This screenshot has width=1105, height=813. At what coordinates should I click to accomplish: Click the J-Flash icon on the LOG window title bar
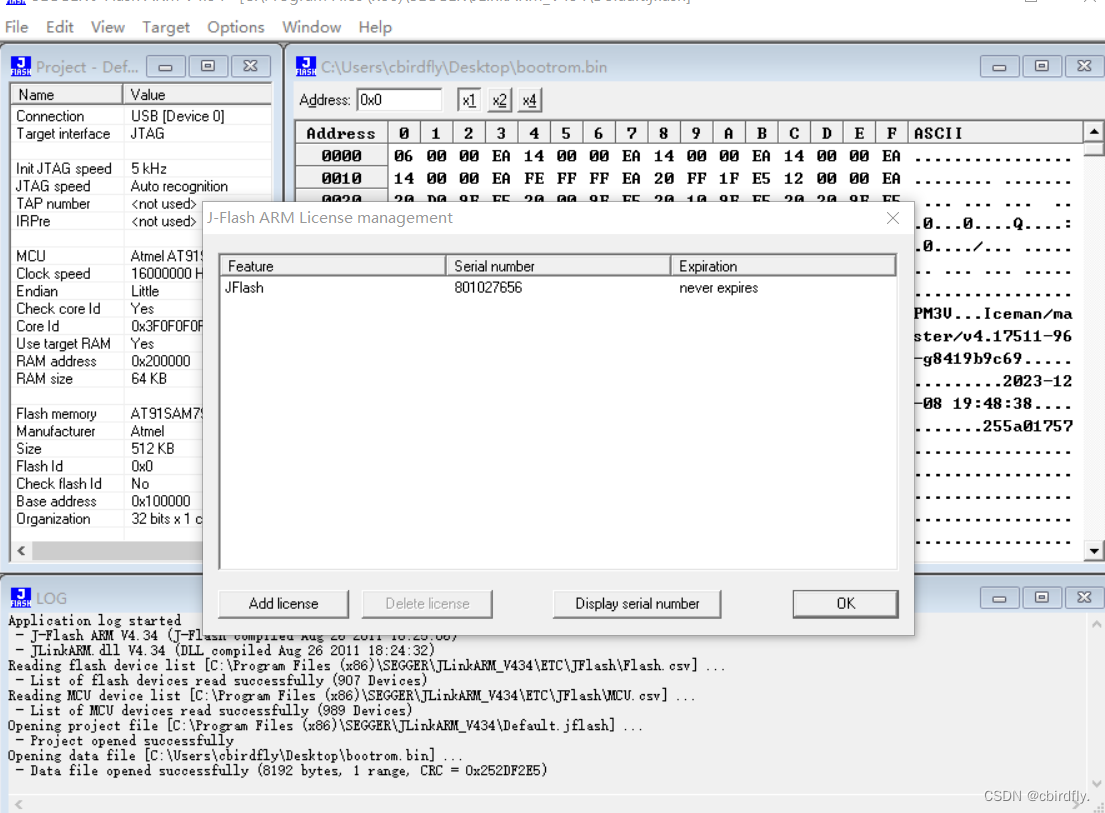(x=22, y=597)
